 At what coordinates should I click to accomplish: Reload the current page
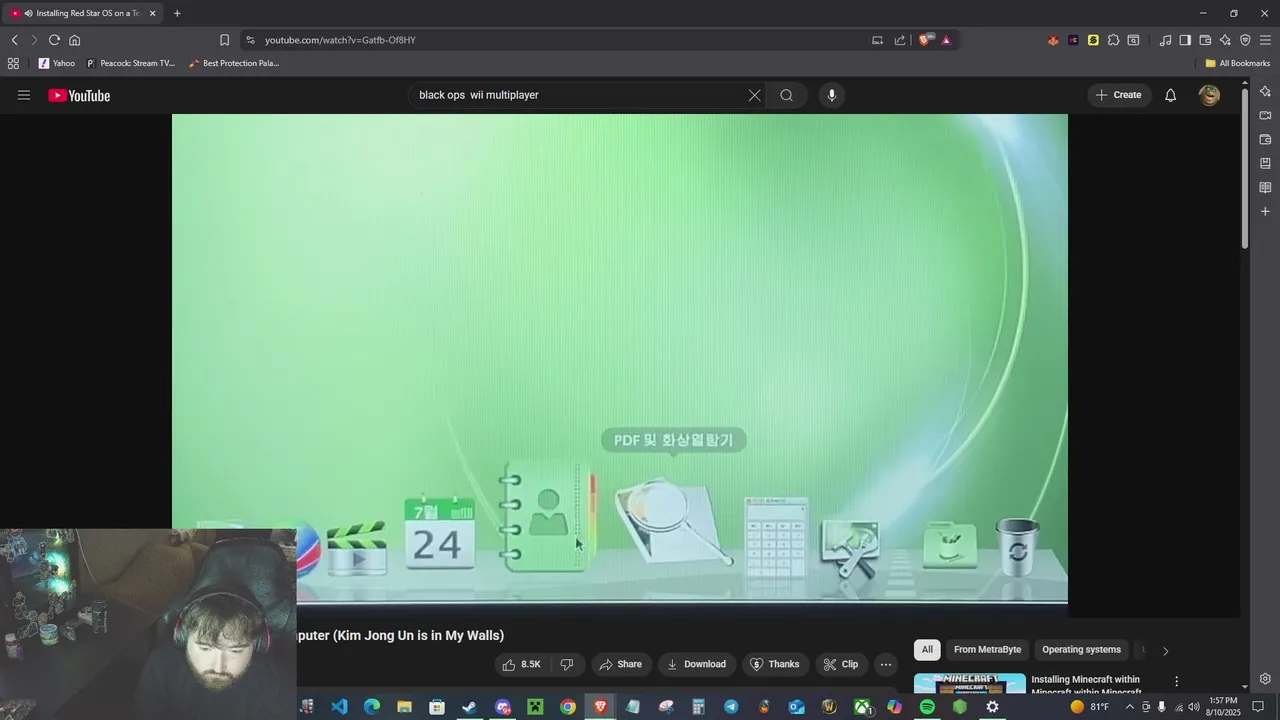point(54,40)
